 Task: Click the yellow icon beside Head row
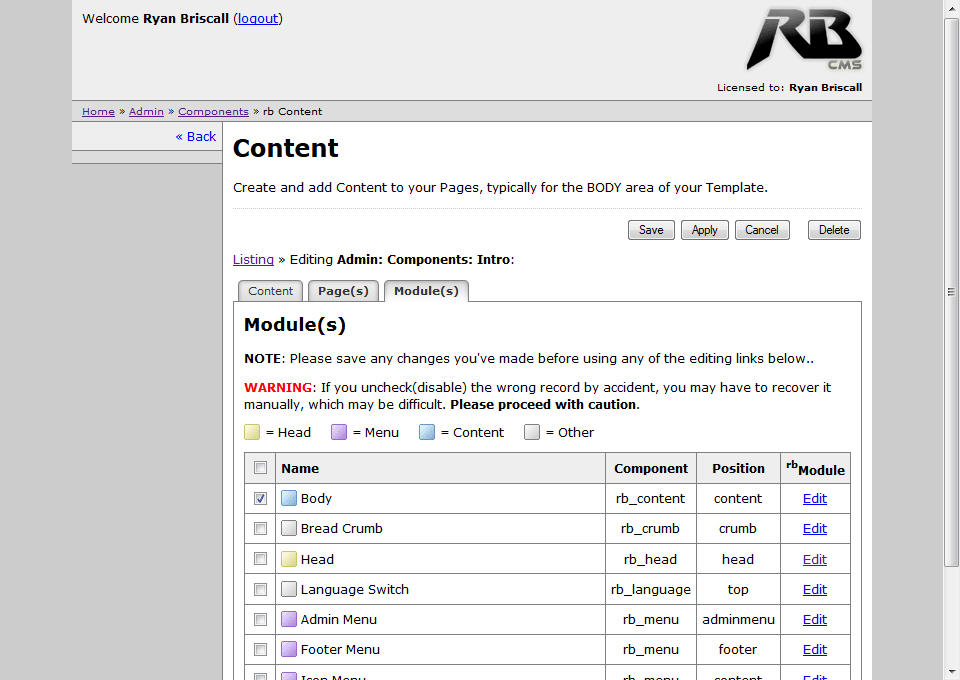[289, 560]
